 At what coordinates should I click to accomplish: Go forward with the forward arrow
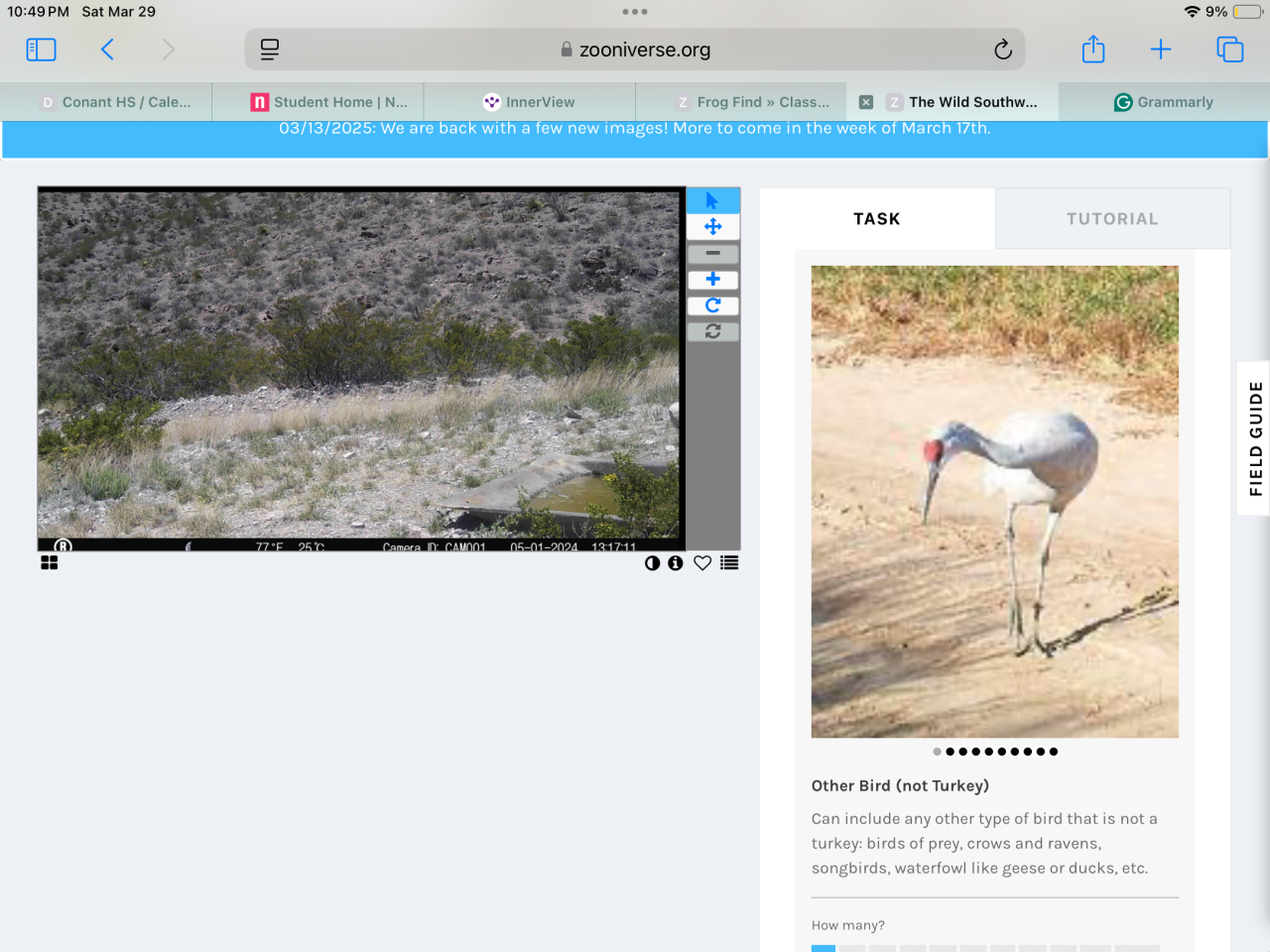[x=168, y=50]
